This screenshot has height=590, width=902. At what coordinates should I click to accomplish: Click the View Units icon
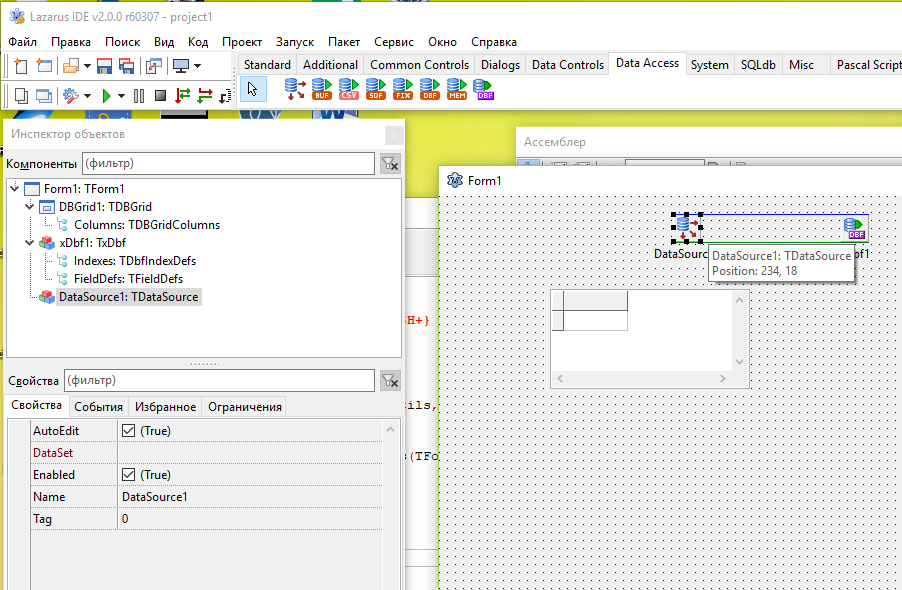pyautogui.click(x=21, y=95)
